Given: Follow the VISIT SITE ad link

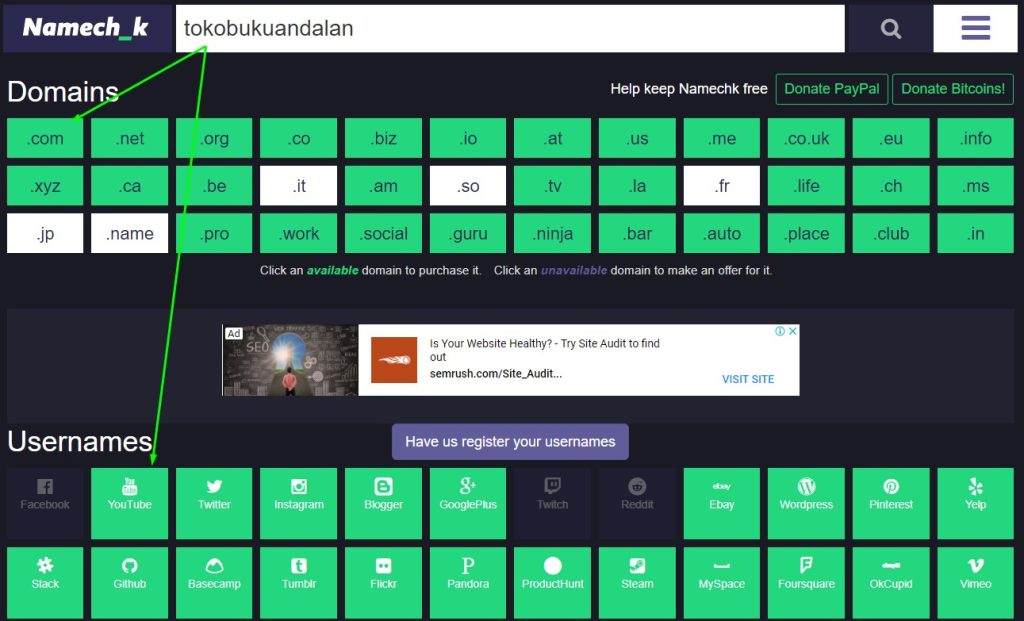Looking at the screenshot, I should click(747, 379).
